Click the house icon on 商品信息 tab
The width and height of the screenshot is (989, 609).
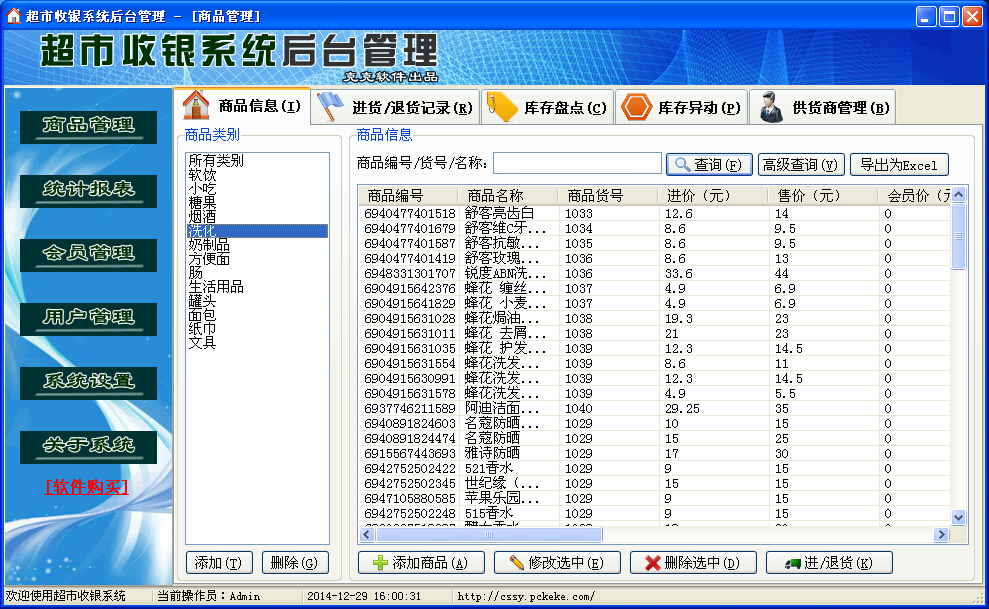coord(195,106)
